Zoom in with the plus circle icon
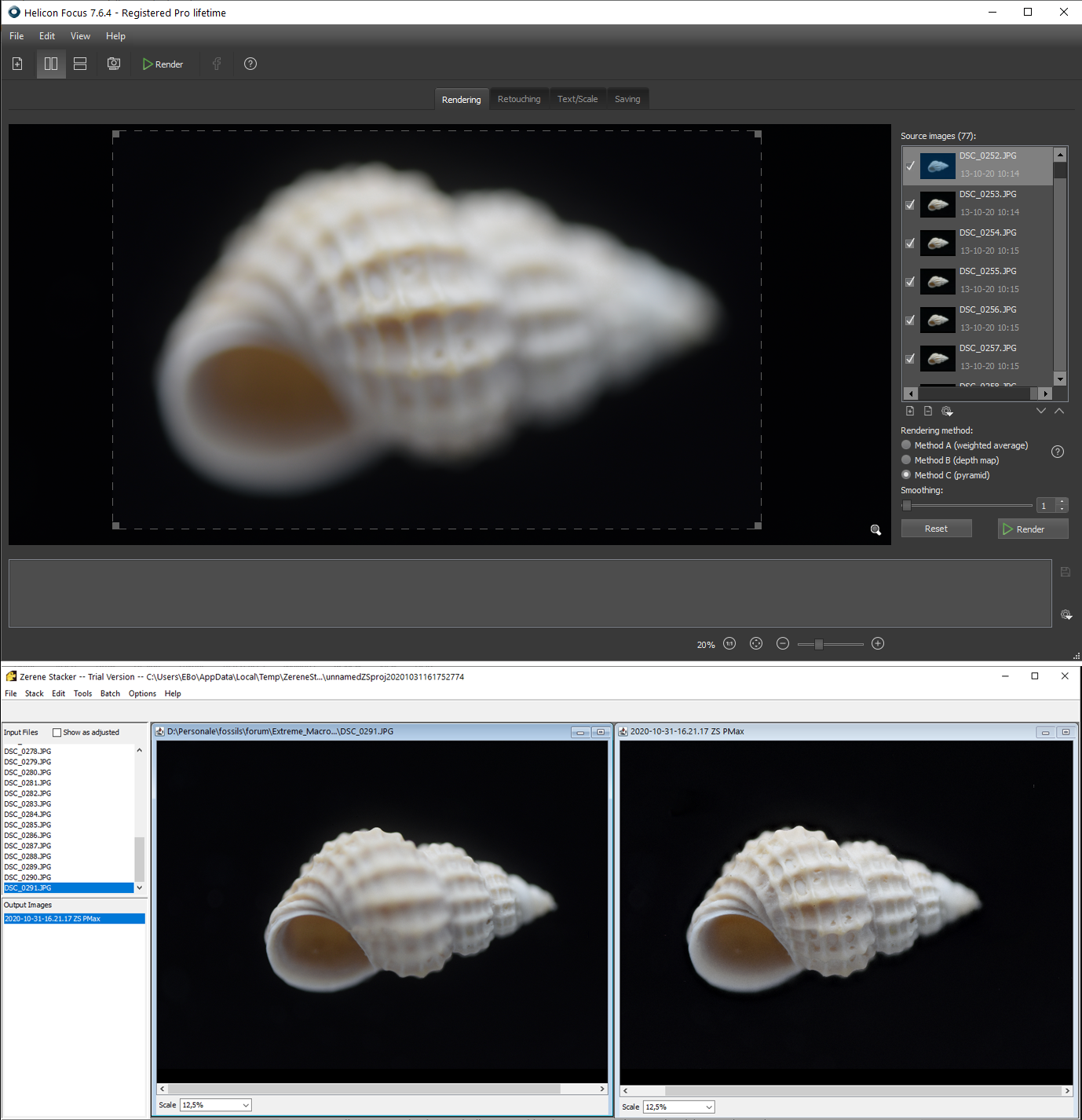Viewport: 1082px width, 1120px height. point(878,643)
